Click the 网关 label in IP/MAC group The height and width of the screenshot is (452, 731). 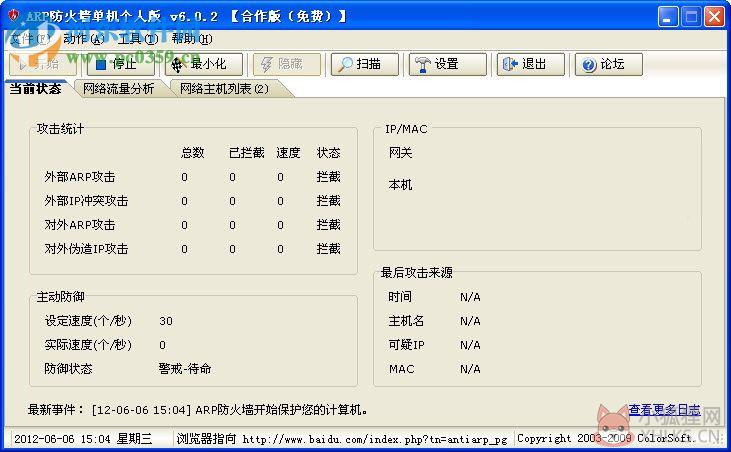(x=400, y=153)
